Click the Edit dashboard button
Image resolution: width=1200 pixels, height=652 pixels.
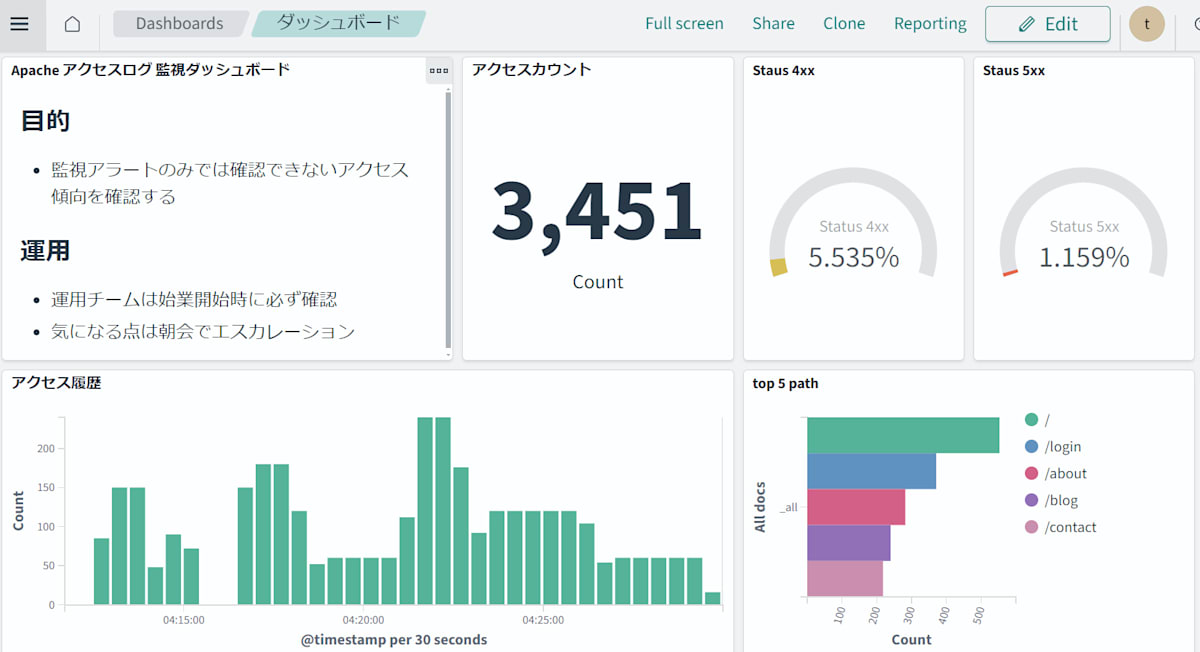pos(1047,24)
